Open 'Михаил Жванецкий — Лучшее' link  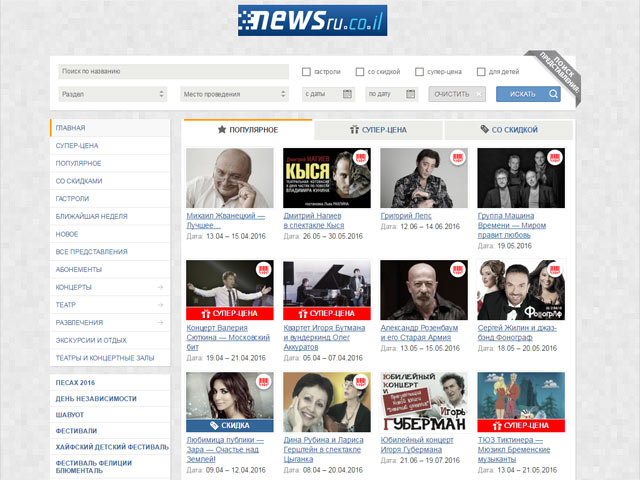(226, 220)
